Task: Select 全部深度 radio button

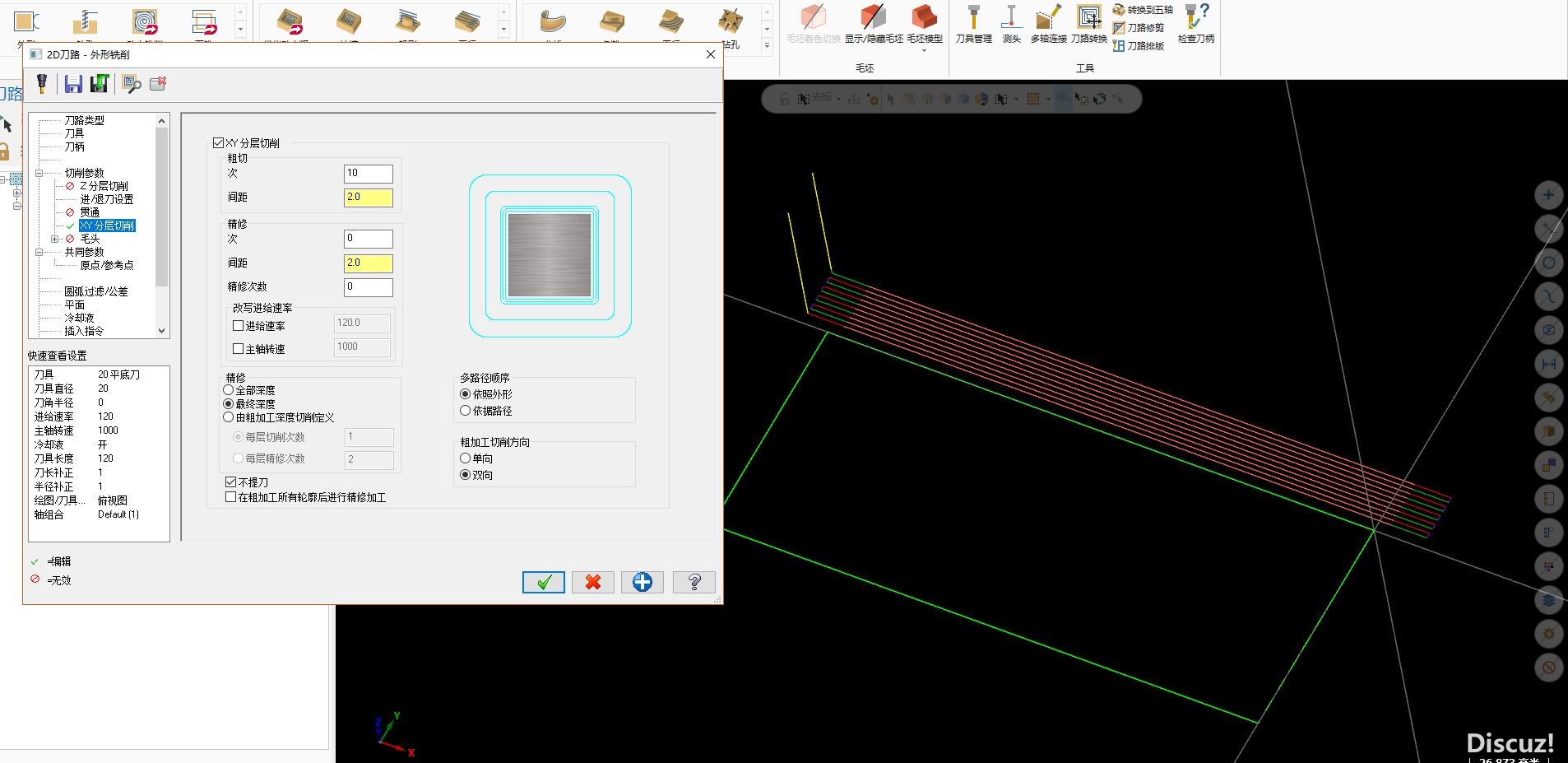Action: pyautogui.click(x=229, y=390)
